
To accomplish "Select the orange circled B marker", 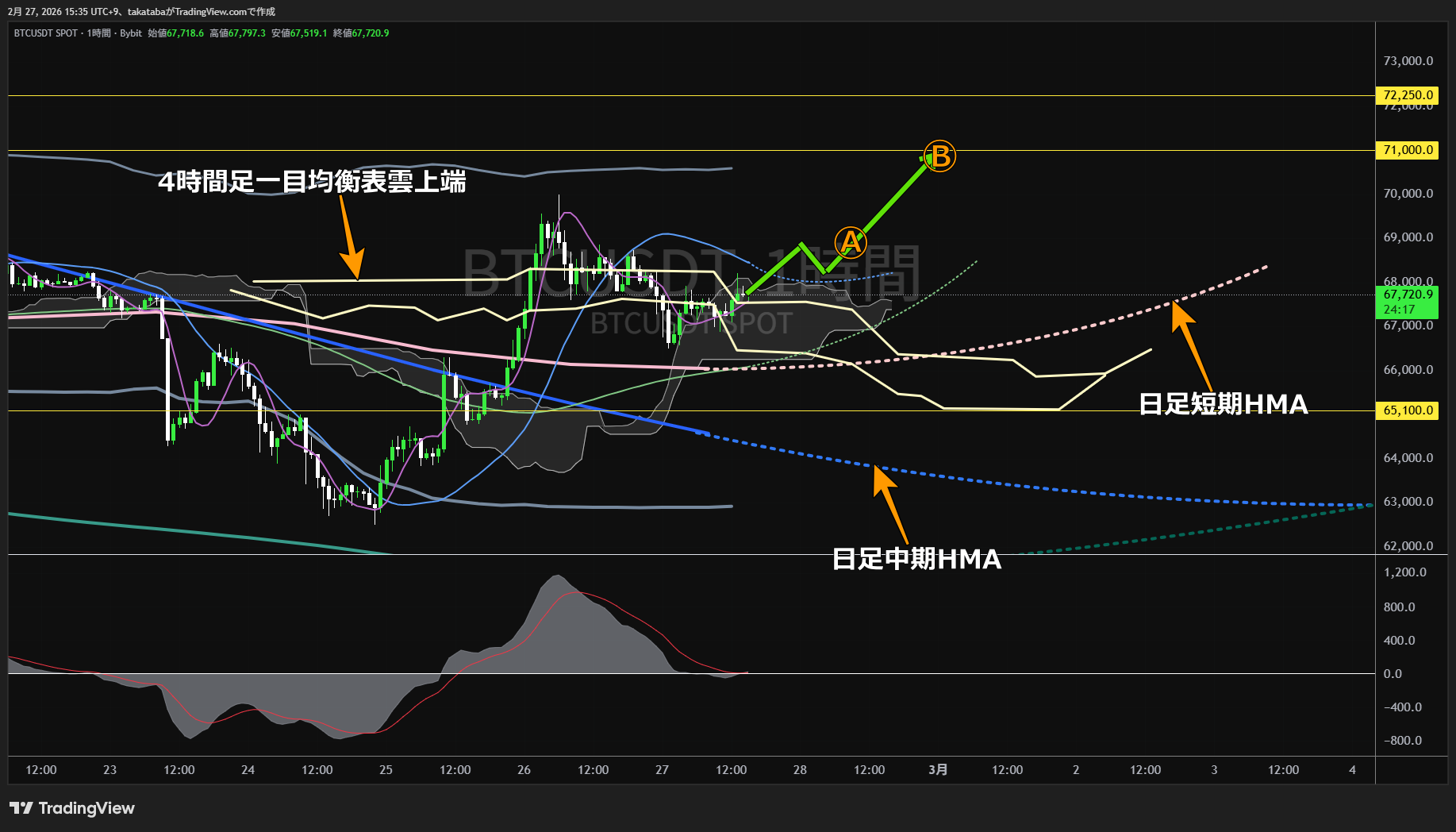I will point(940,156).
